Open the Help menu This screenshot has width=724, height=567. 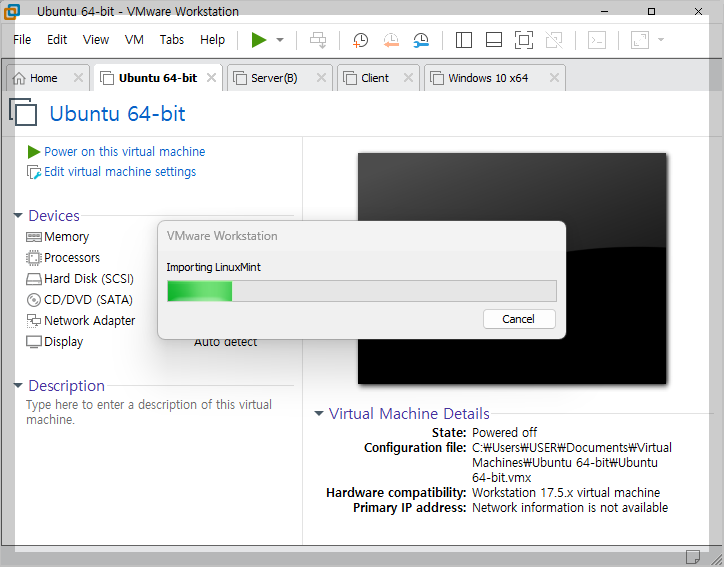coord(212,40)
